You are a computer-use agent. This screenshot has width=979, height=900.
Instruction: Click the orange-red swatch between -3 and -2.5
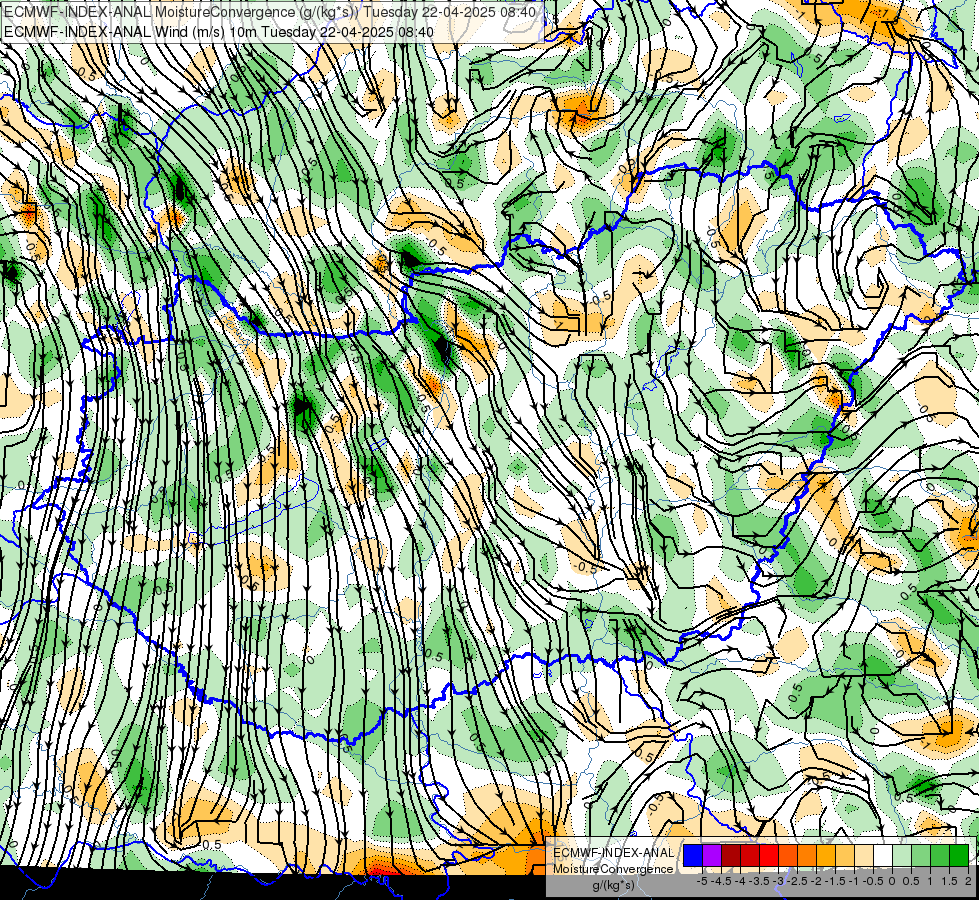pos(788,855)
